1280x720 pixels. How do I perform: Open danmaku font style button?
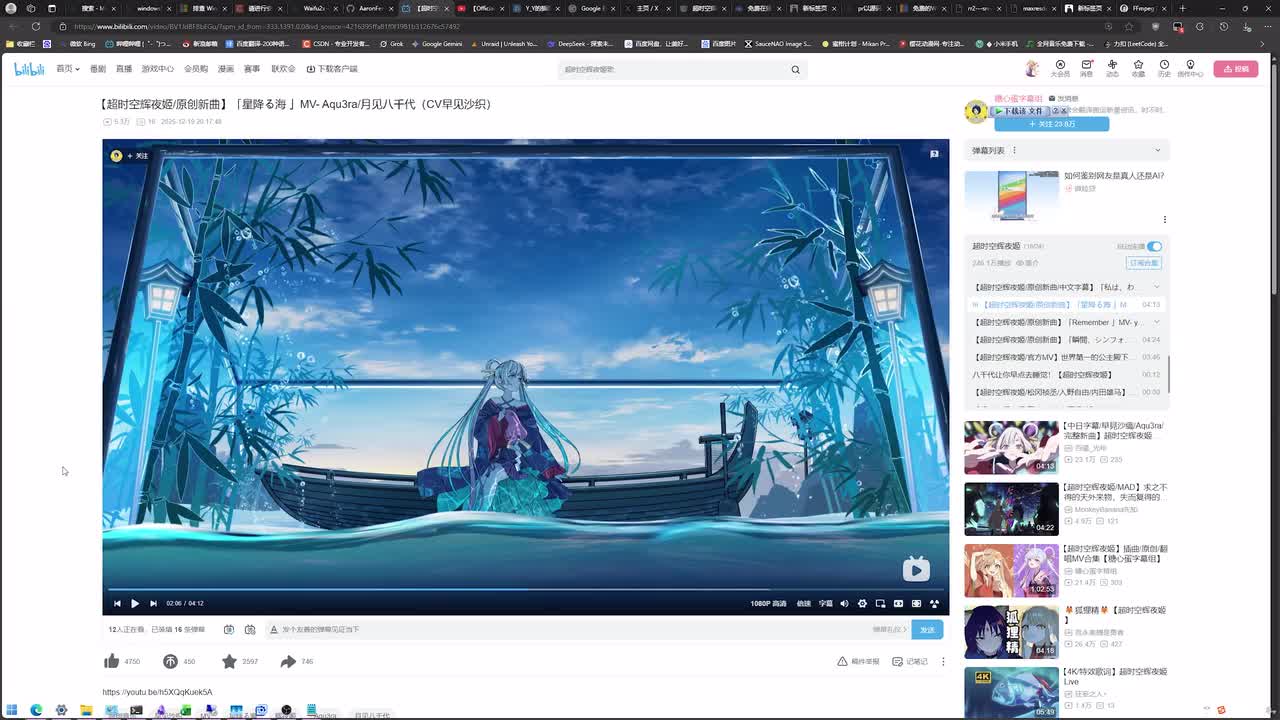tap(274, 629)
